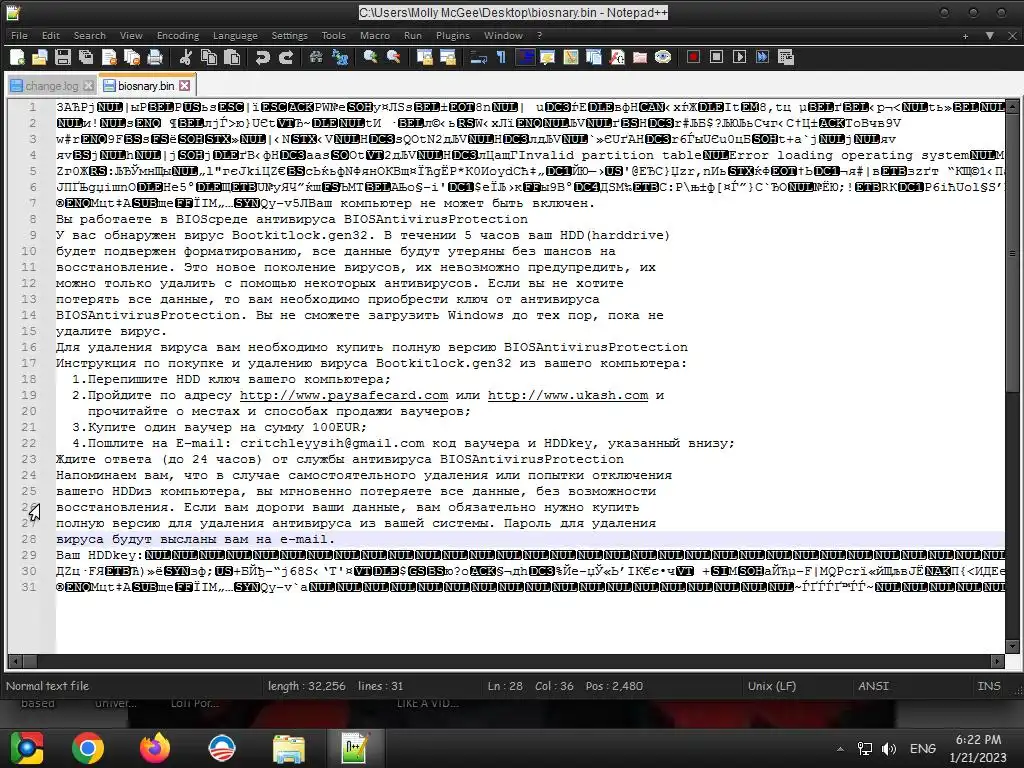The height and width of the screenshot is (768, 1024).
Task: Run macro multiple times with fast-forward icon
Action: click(762, 57)
